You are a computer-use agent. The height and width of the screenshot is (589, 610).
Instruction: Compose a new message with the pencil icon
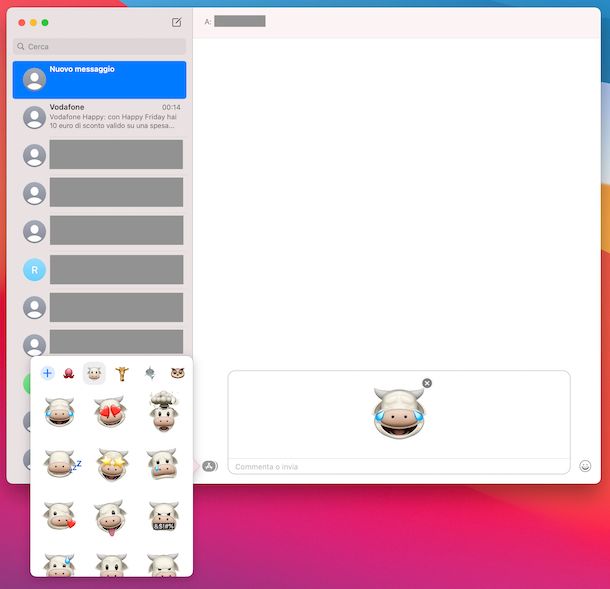pos(176,22)
